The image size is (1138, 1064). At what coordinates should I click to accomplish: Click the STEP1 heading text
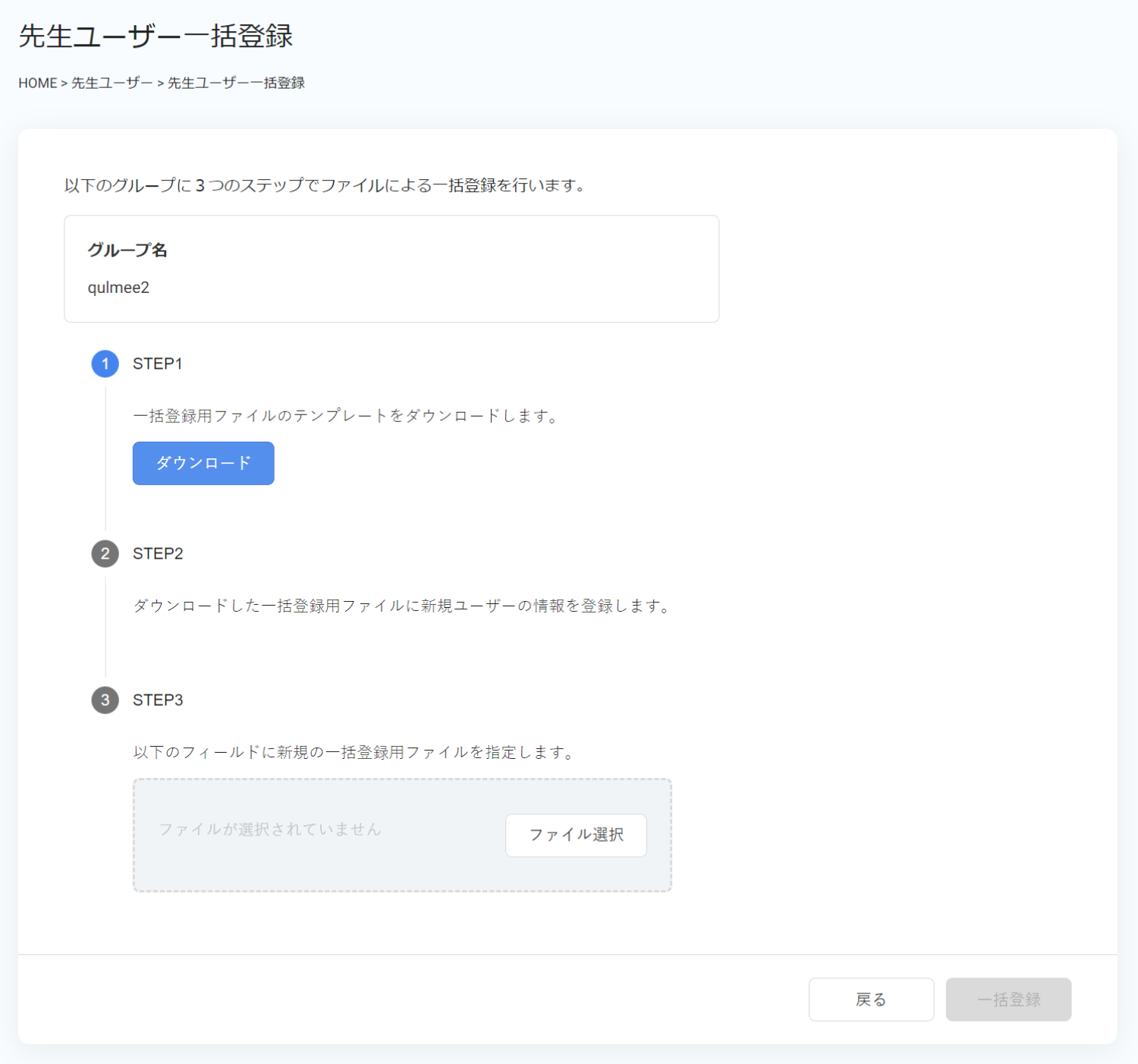pos(158,364)
